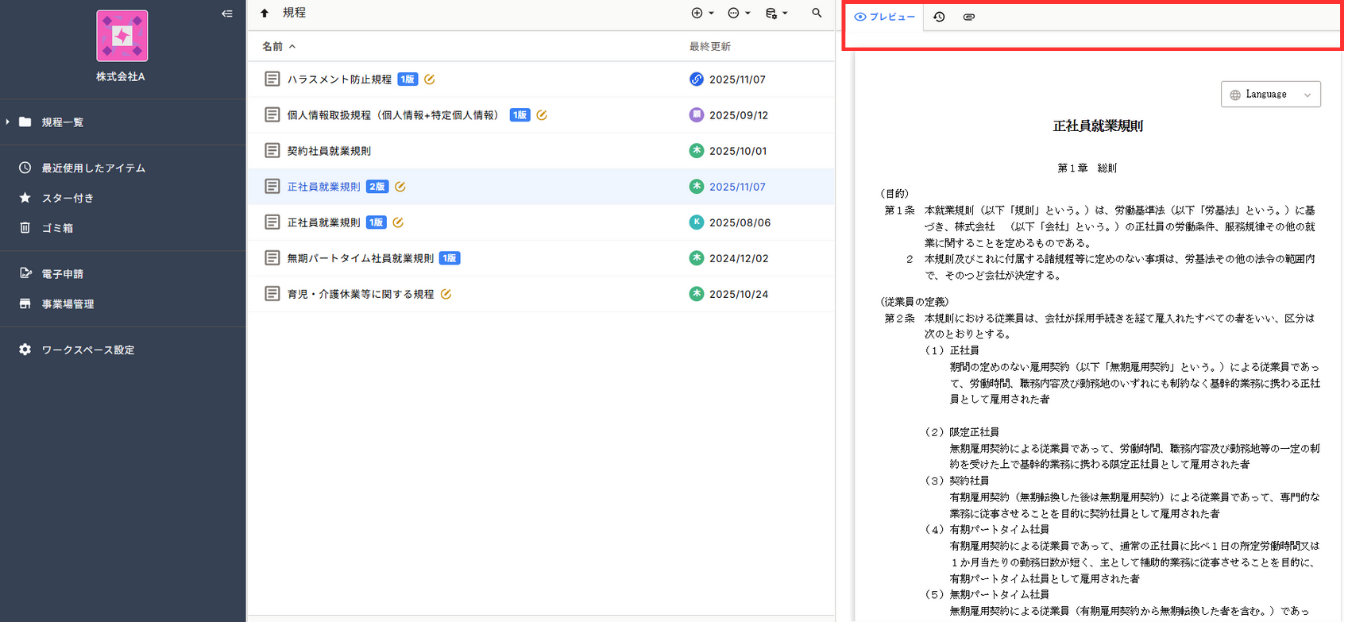Open the document settings dropdown in the toolbar

click(776, 13)
